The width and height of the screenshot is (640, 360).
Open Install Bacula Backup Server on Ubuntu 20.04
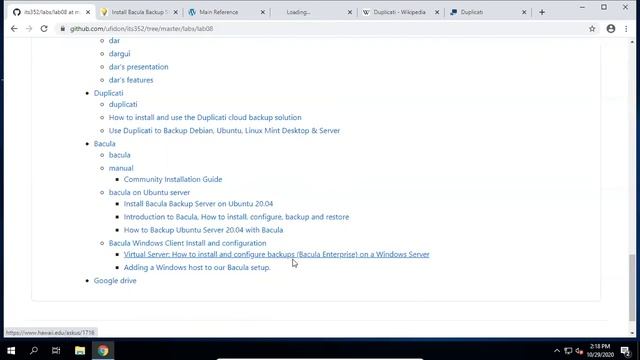(x=198, y=203)
